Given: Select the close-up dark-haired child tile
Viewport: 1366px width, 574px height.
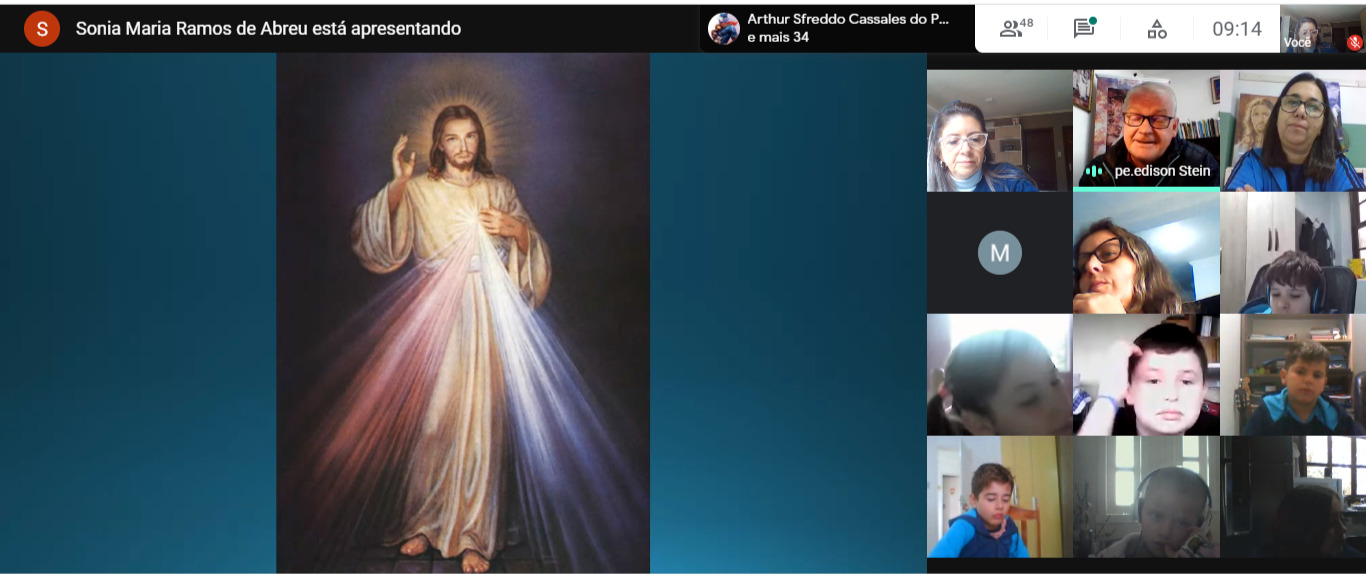Looking at the screenshot, I should [x=999, y=375].
